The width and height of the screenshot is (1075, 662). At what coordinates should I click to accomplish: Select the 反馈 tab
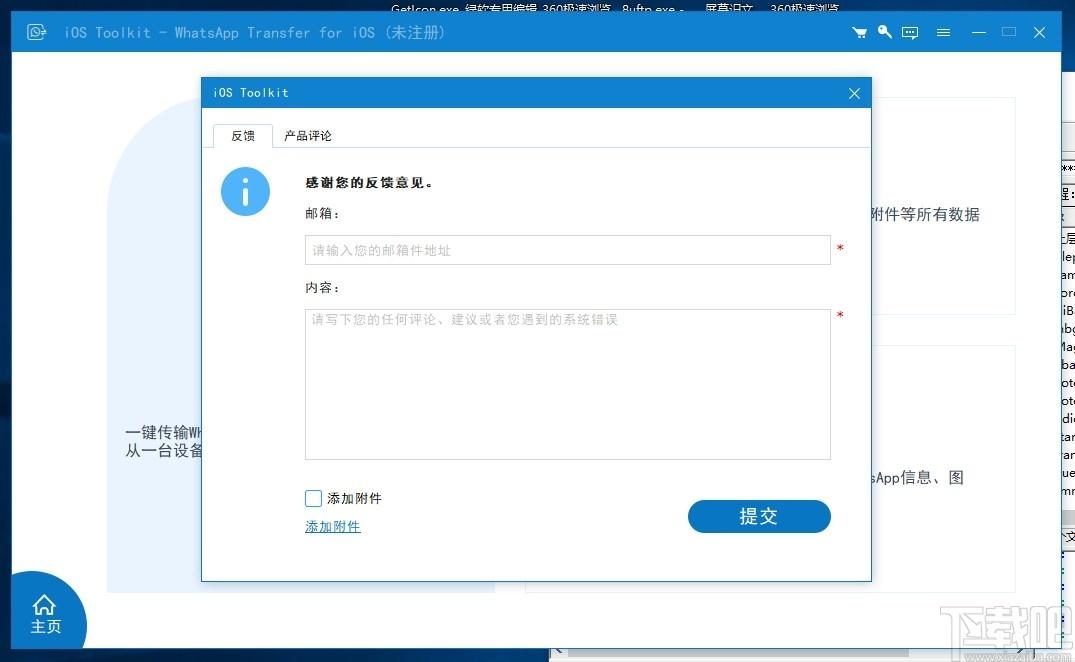click(243, 136)
